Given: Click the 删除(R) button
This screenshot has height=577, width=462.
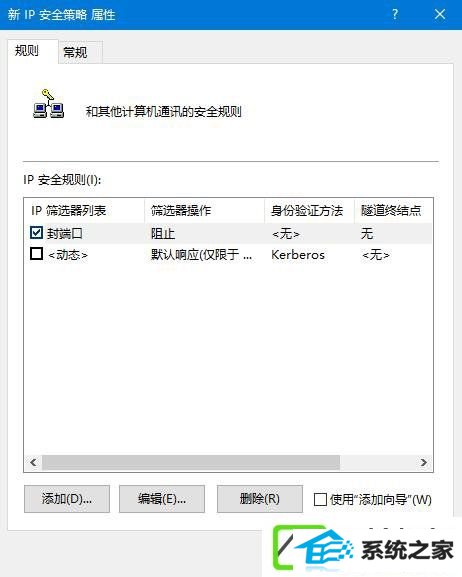Looking at the screenshot, I should click(260, 499).
